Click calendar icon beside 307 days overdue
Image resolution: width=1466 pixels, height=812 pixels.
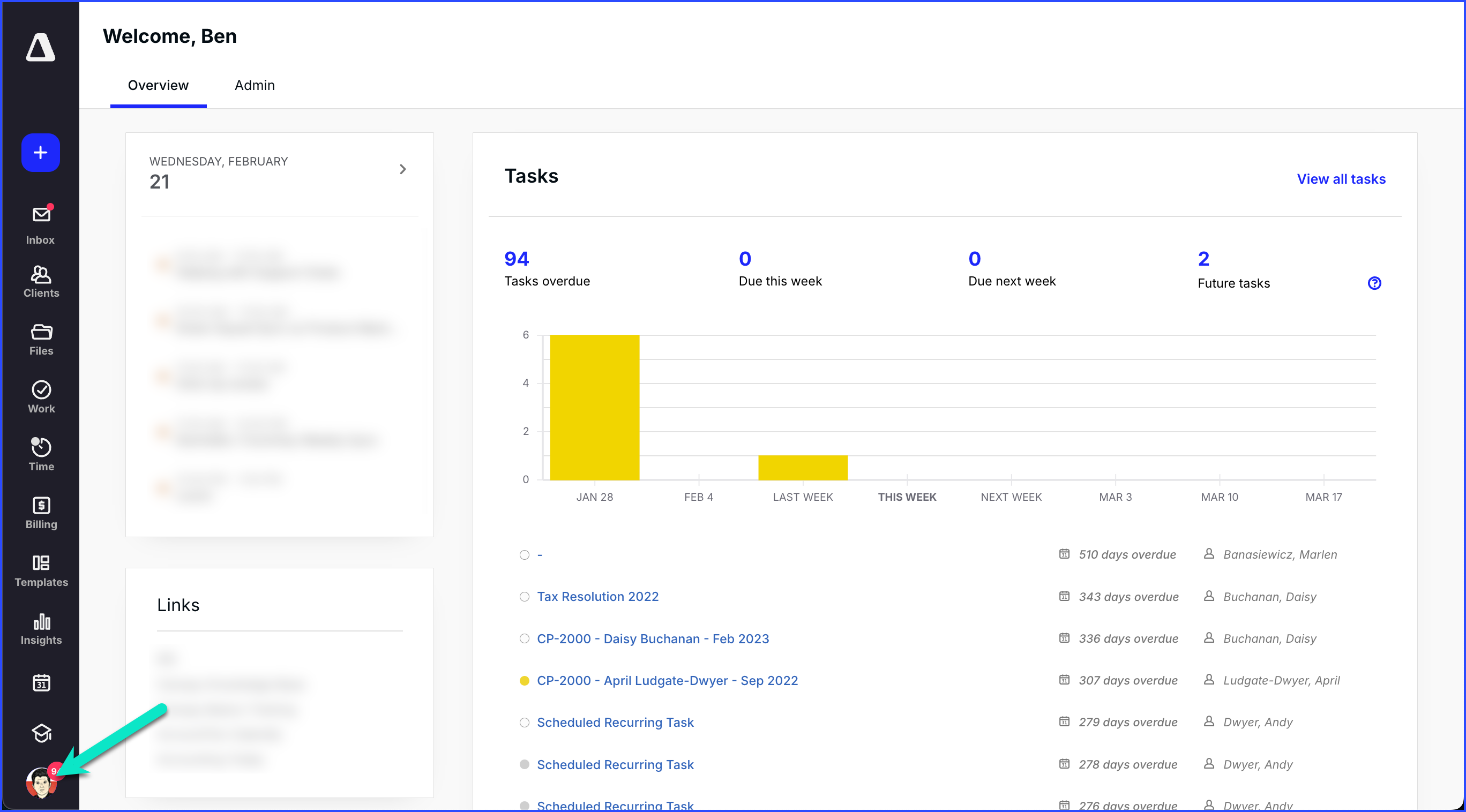(x=1064, y=679)
